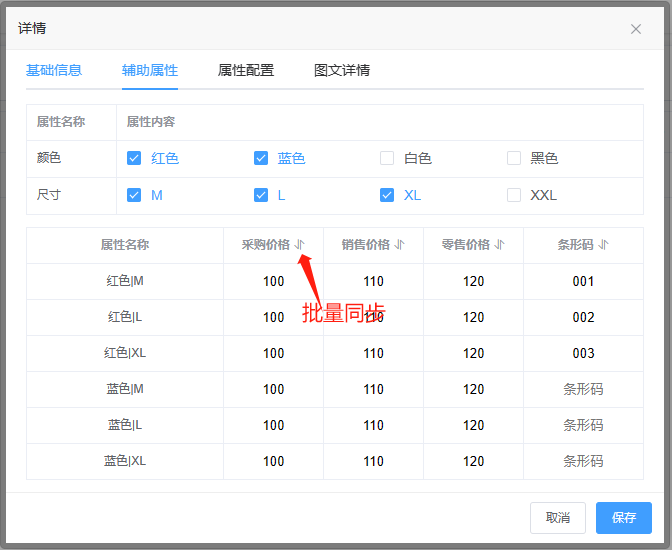Viewport: 672px width, 550px height.
Task: Open the 属性配置 tab
Action: tap(246, 70)
